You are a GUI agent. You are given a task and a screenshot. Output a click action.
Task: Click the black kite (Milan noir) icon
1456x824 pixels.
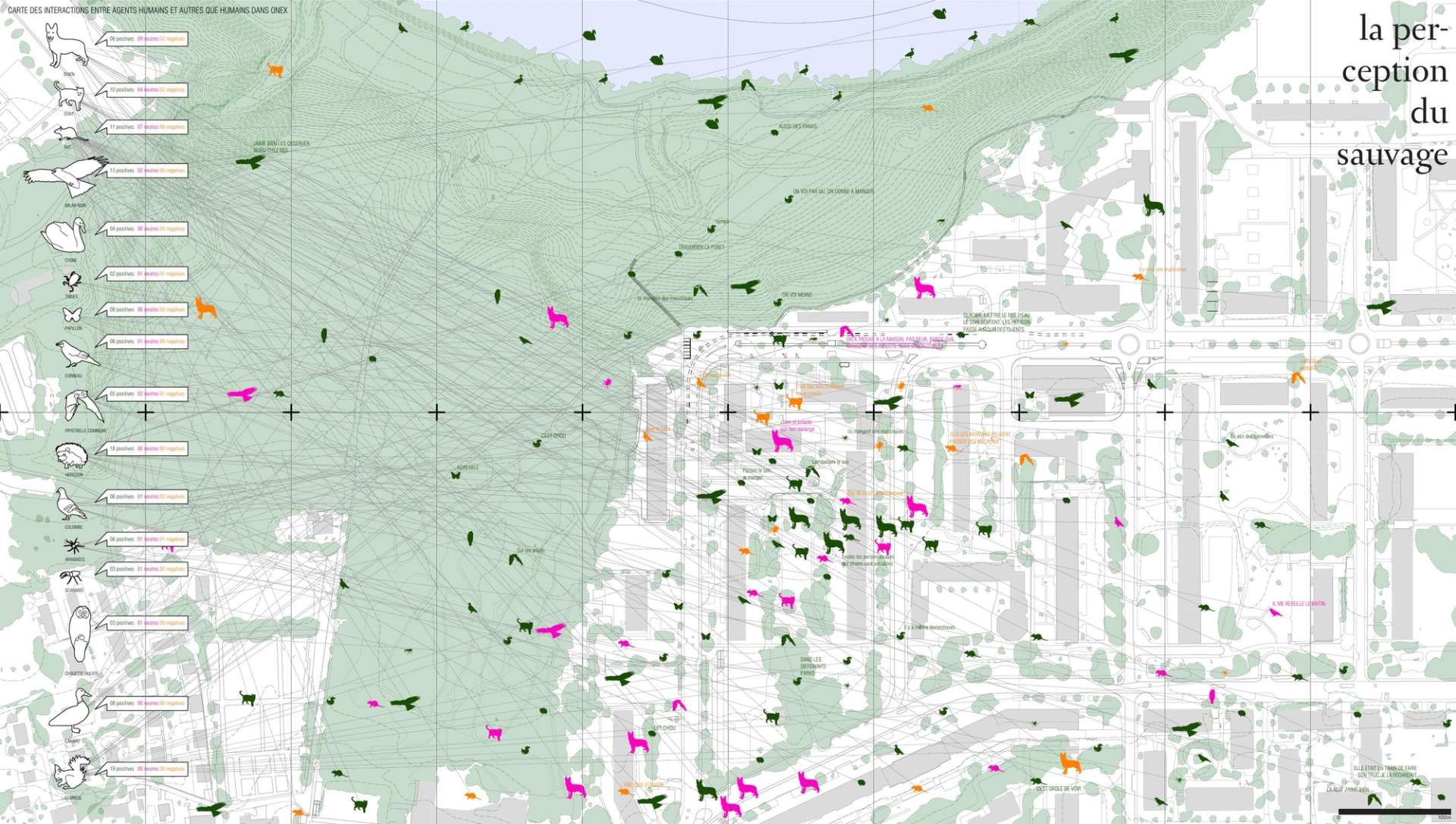pyautogui.click(x=67, y=178)
